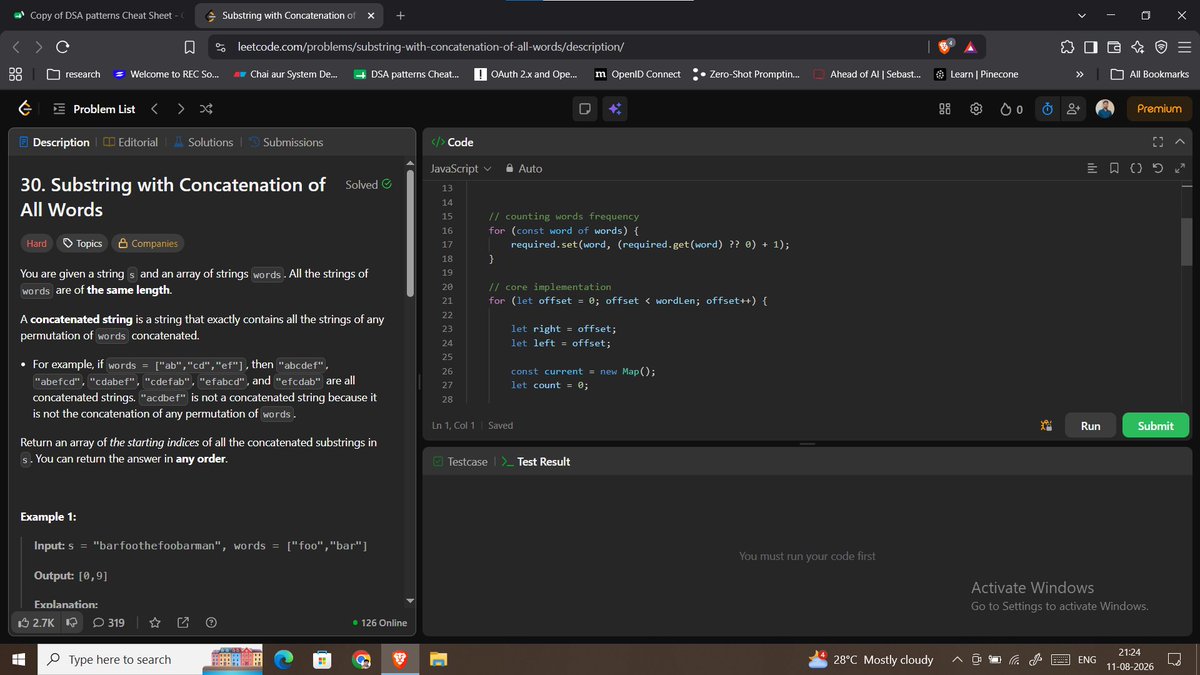Switch to the Testcase tab
This screenshot has width=1200, height=675.
[460, 461]
